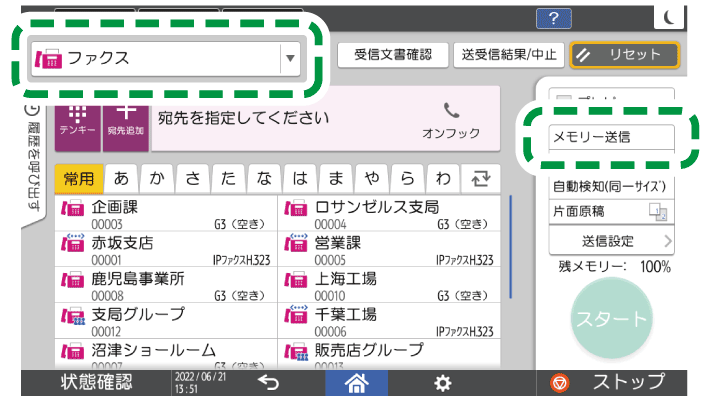Go to the home screen icon
The image size is (711, 400).
point(356,383)
